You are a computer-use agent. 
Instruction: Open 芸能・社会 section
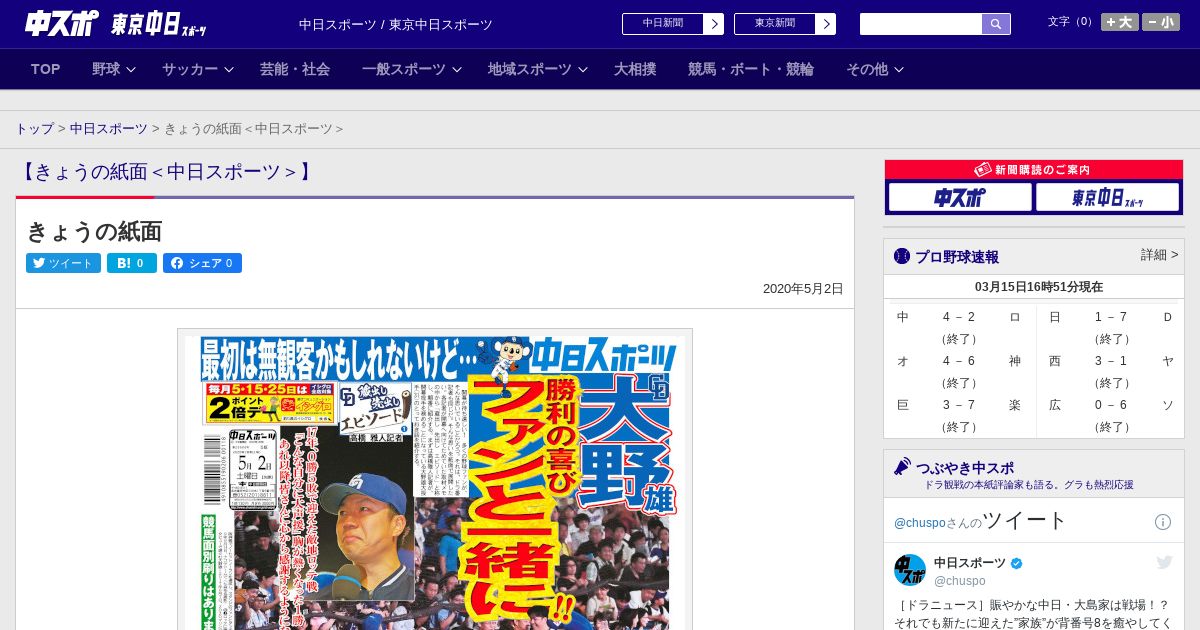(295, 69)
